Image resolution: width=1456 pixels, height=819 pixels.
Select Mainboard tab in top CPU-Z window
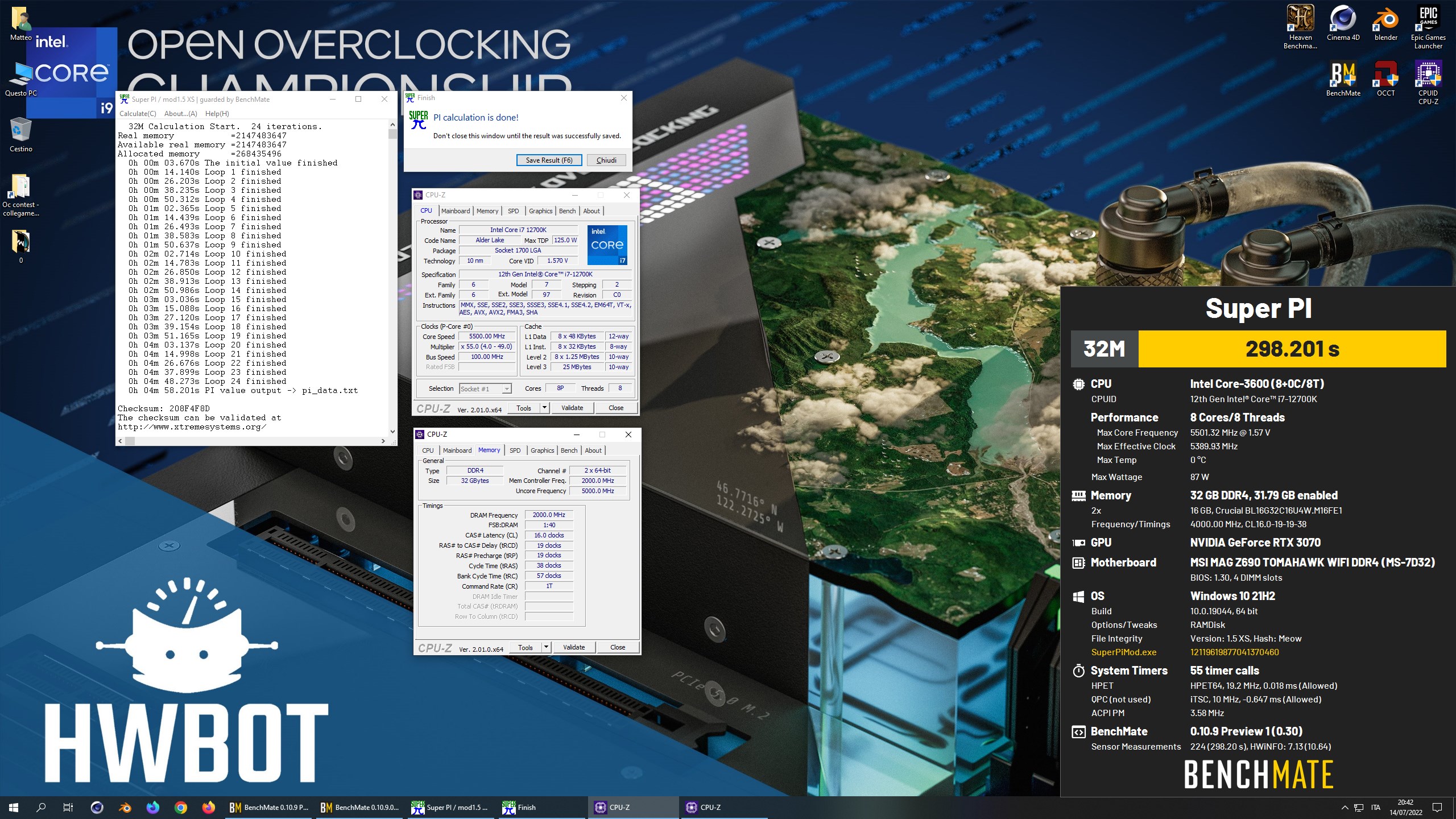456,211
